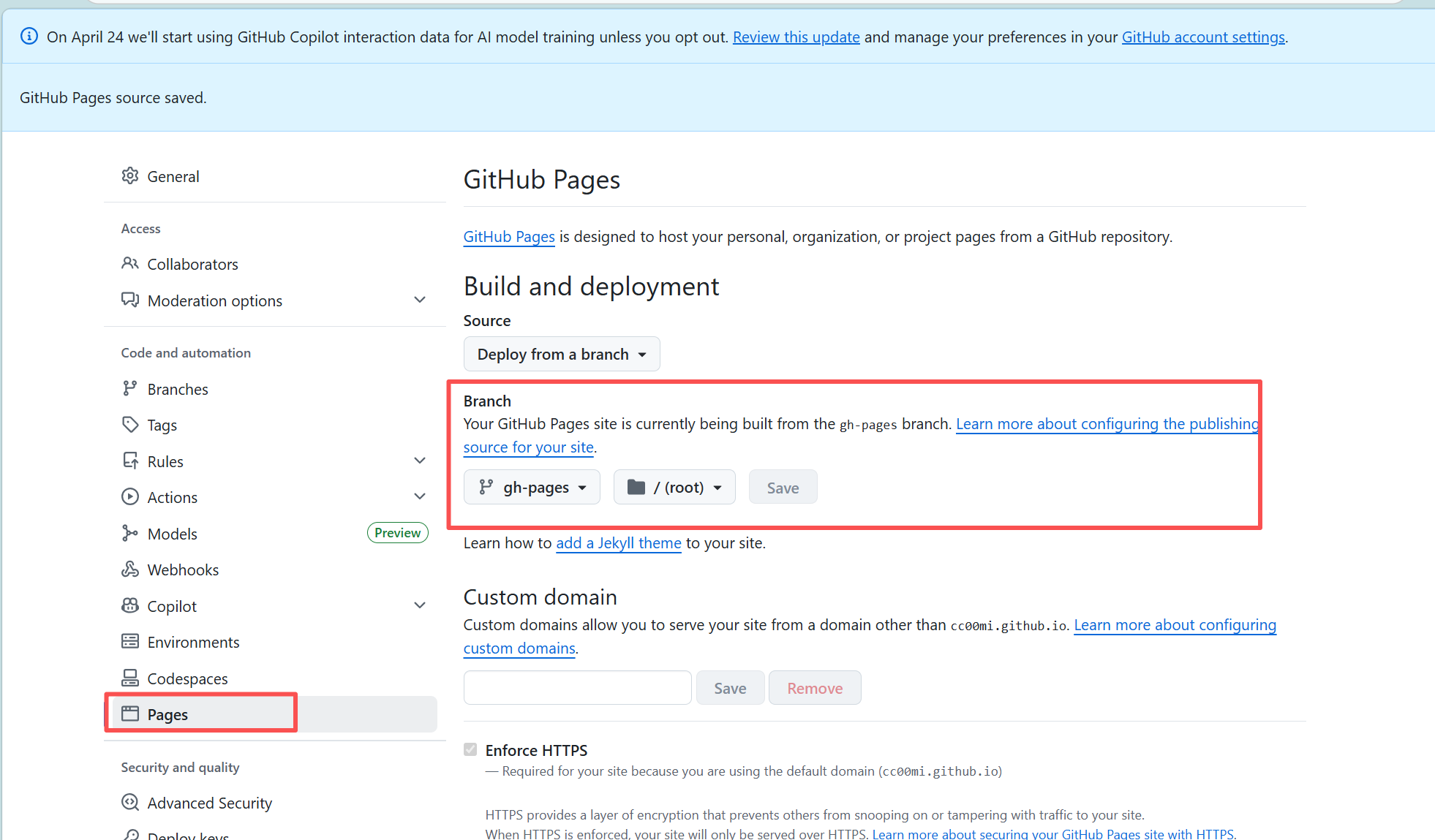The image size is (1435, 840).
Task: Open Learn more about securing Pages with HTTPS link
Action: (x=1052, y=834)
